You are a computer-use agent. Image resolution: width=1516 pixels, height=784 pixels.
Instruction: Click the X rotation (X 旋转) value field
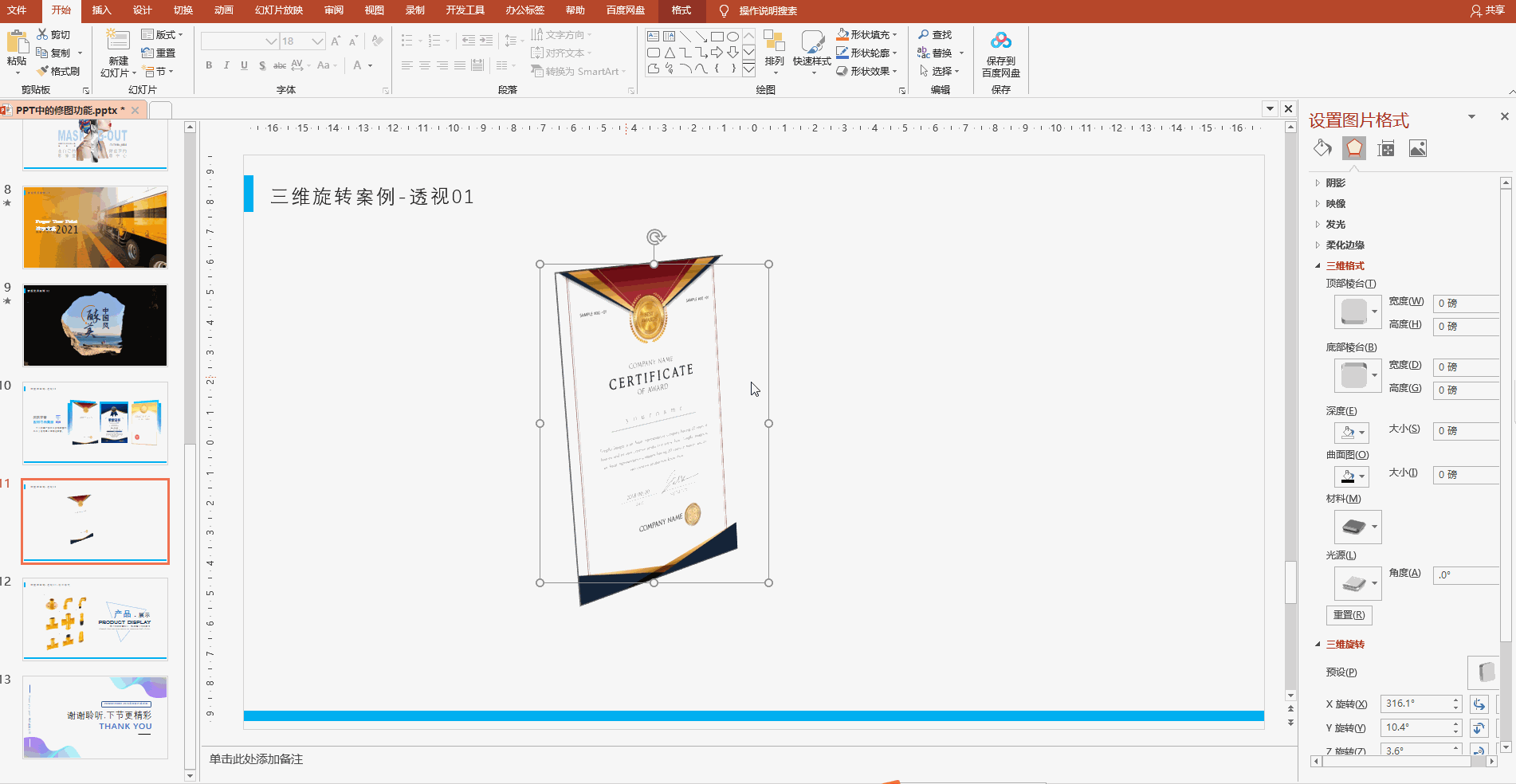pos(1416,704)
